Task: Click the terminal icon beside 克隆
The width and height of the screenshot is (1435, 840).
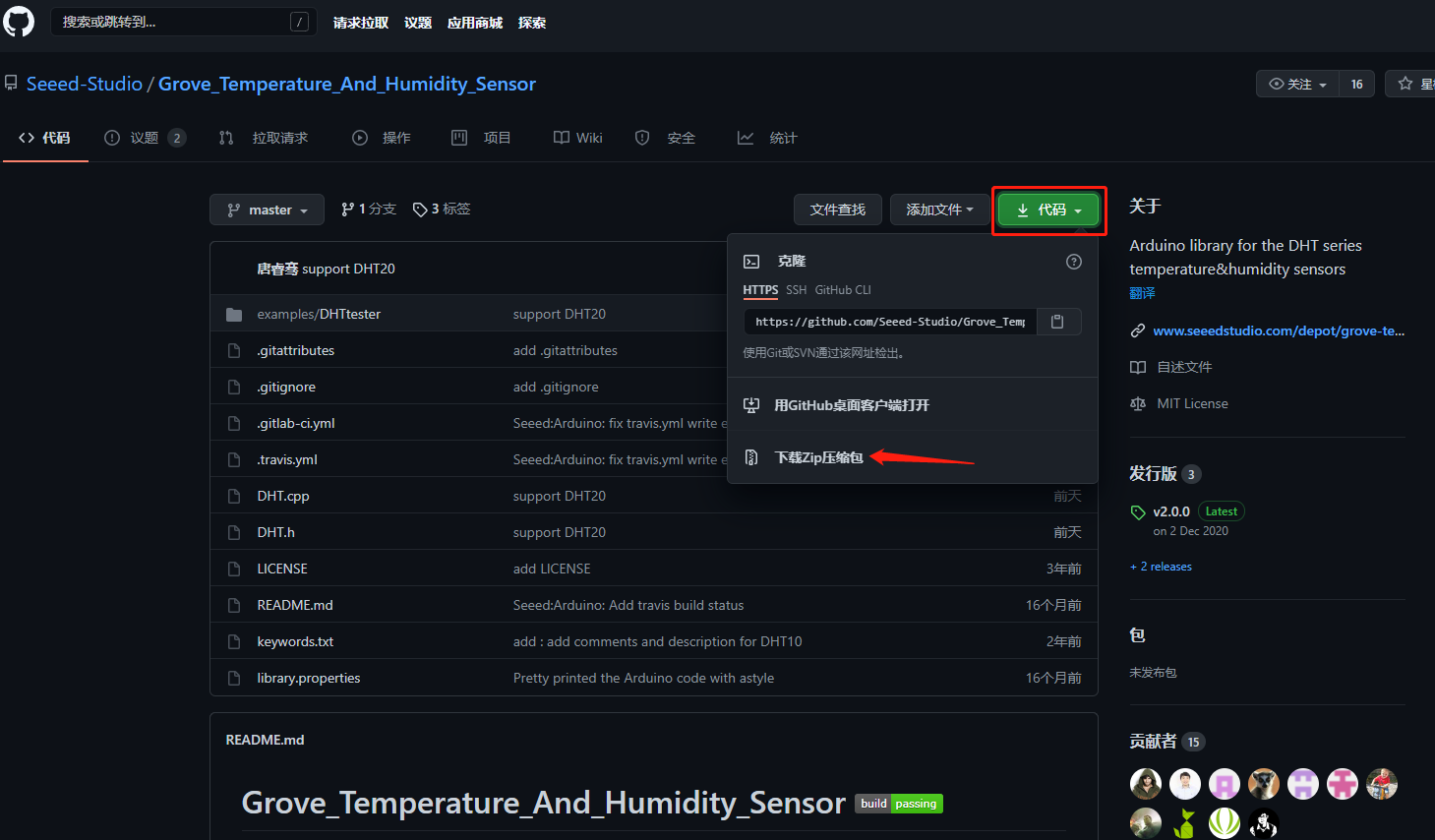Action: [751, 262]
